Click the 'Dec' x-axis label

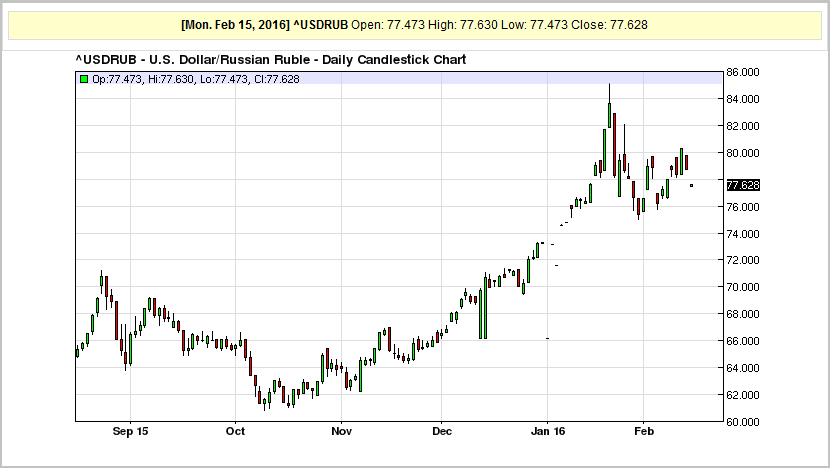pyautogui.click(x=442, y=431)
